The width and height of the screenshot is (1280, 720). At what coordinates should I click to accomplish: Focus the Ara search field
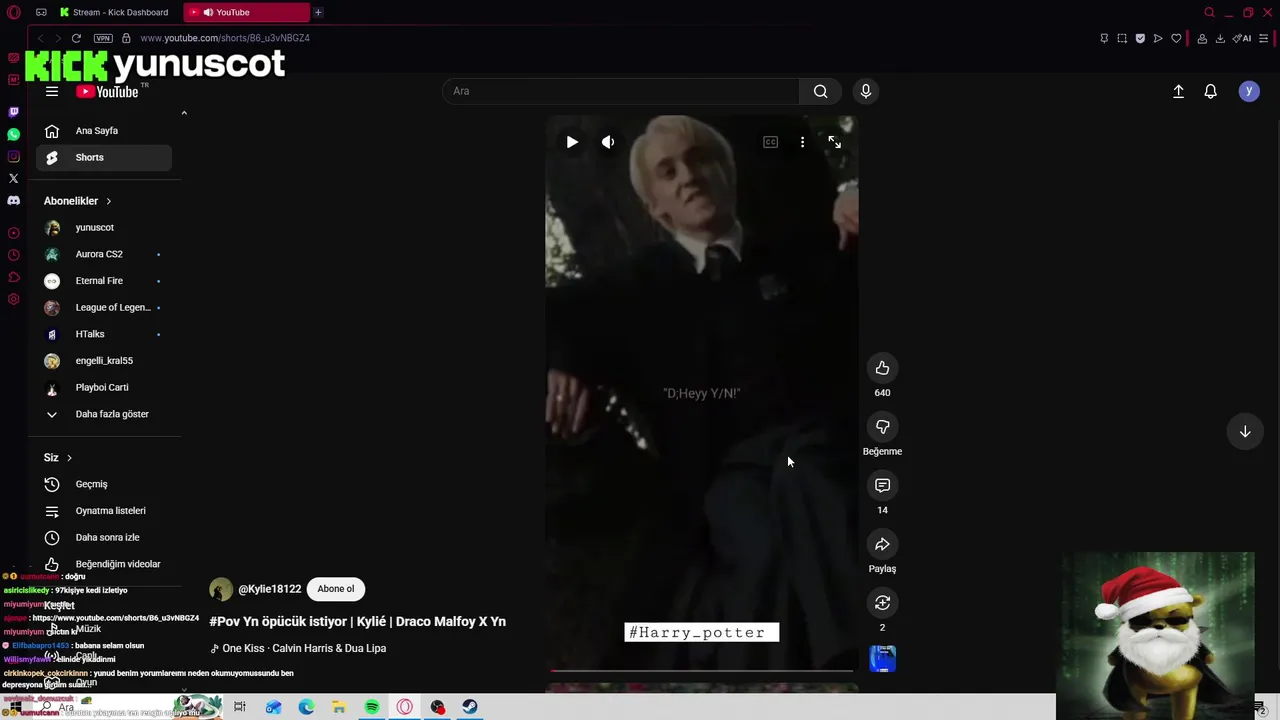coord(620,91)
